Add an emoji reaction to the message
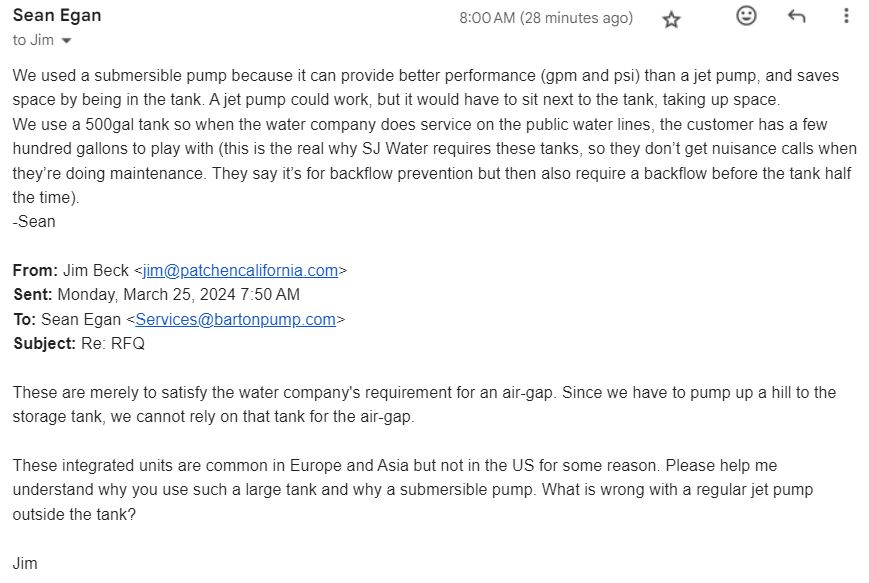869x583 pixels. [x=746, y=16]
